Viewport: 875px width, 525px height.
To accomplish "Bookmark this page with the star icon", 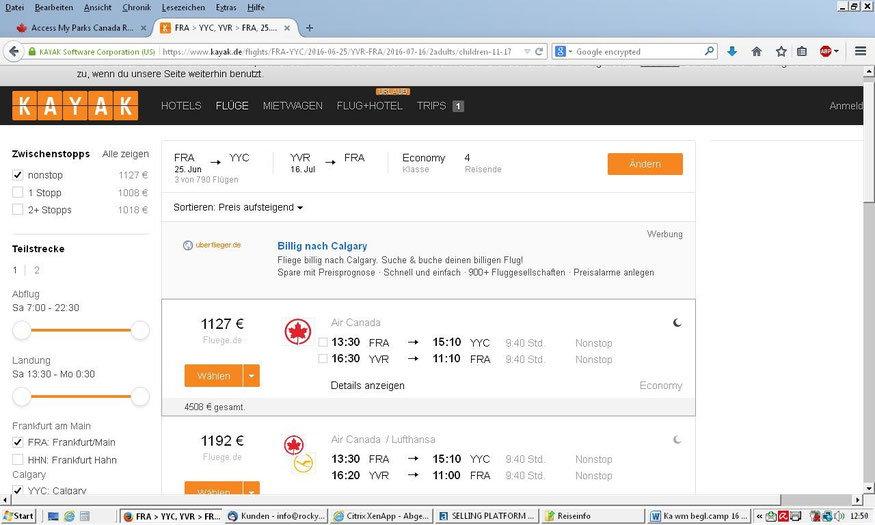I will point(781,51).
